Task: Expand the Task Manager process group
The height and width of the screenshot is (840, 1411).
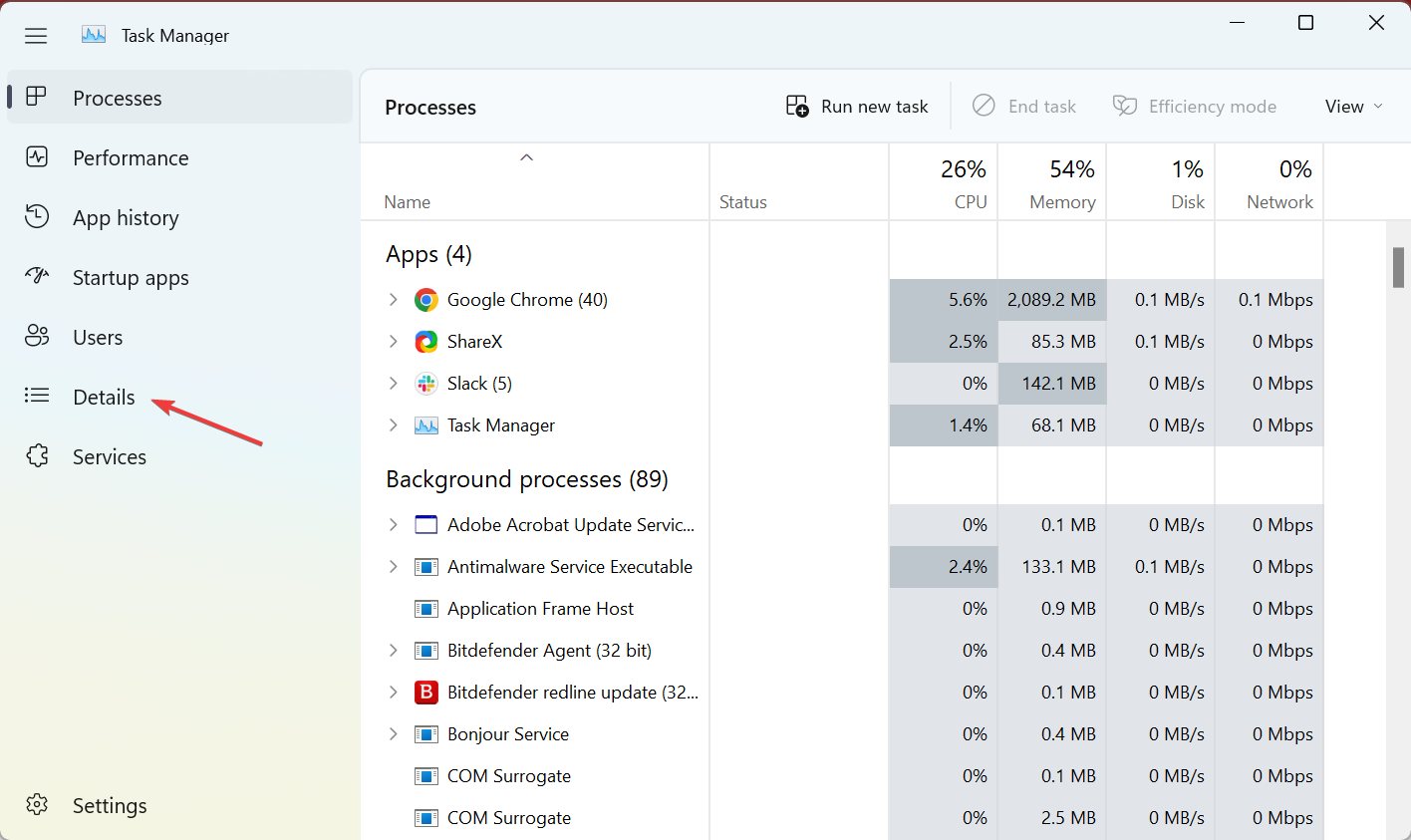Action: (393, 425)
